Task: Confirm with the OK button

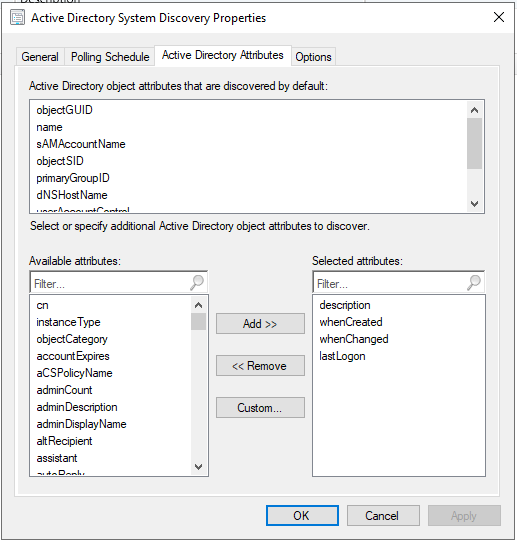Action: [x=302, y=515]
